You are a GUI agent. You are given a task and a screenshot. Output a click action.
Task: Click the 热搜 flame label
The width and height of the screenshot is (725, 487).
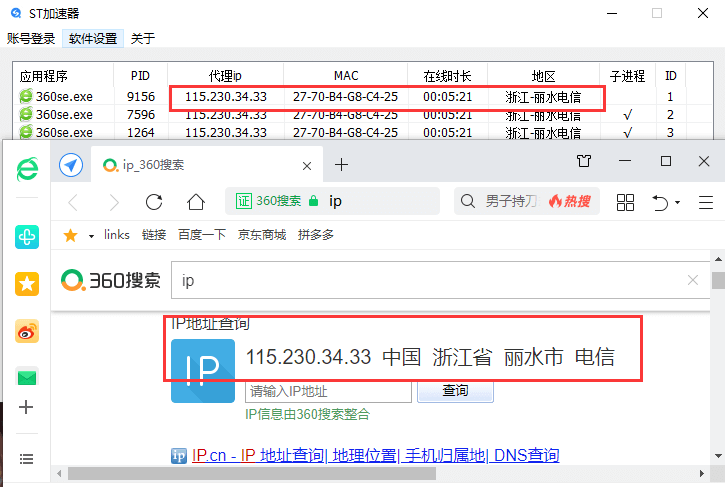tap(570, 201)
